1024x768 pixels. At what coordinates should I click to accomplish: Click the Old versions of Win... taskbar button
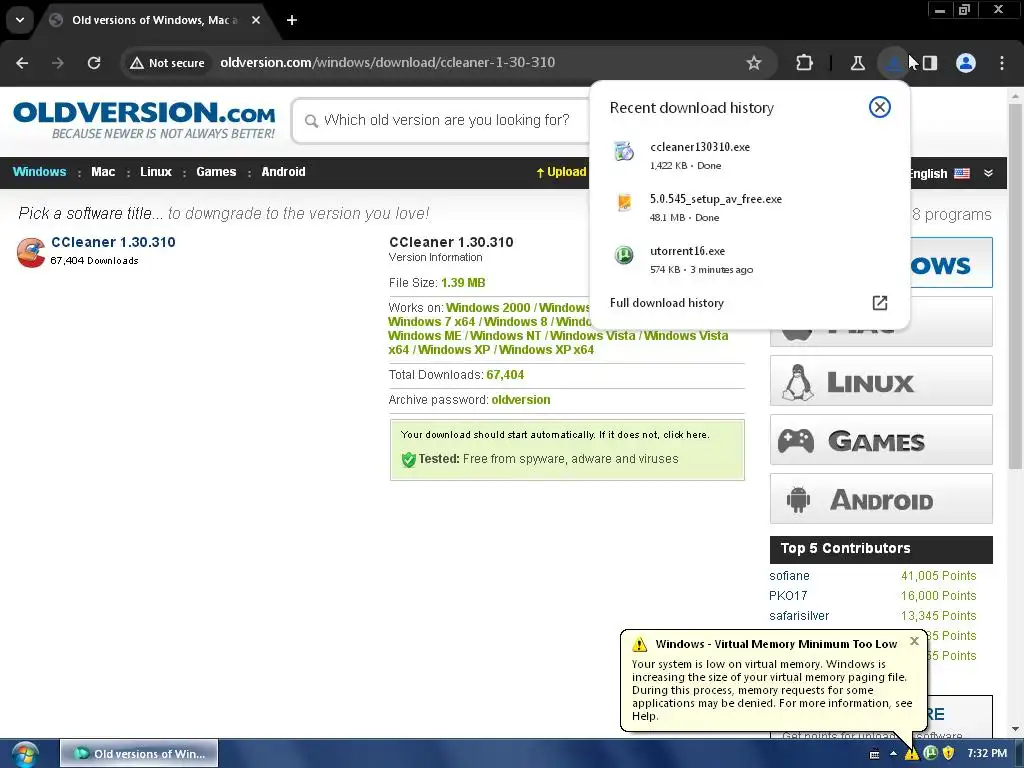point(139,754)
